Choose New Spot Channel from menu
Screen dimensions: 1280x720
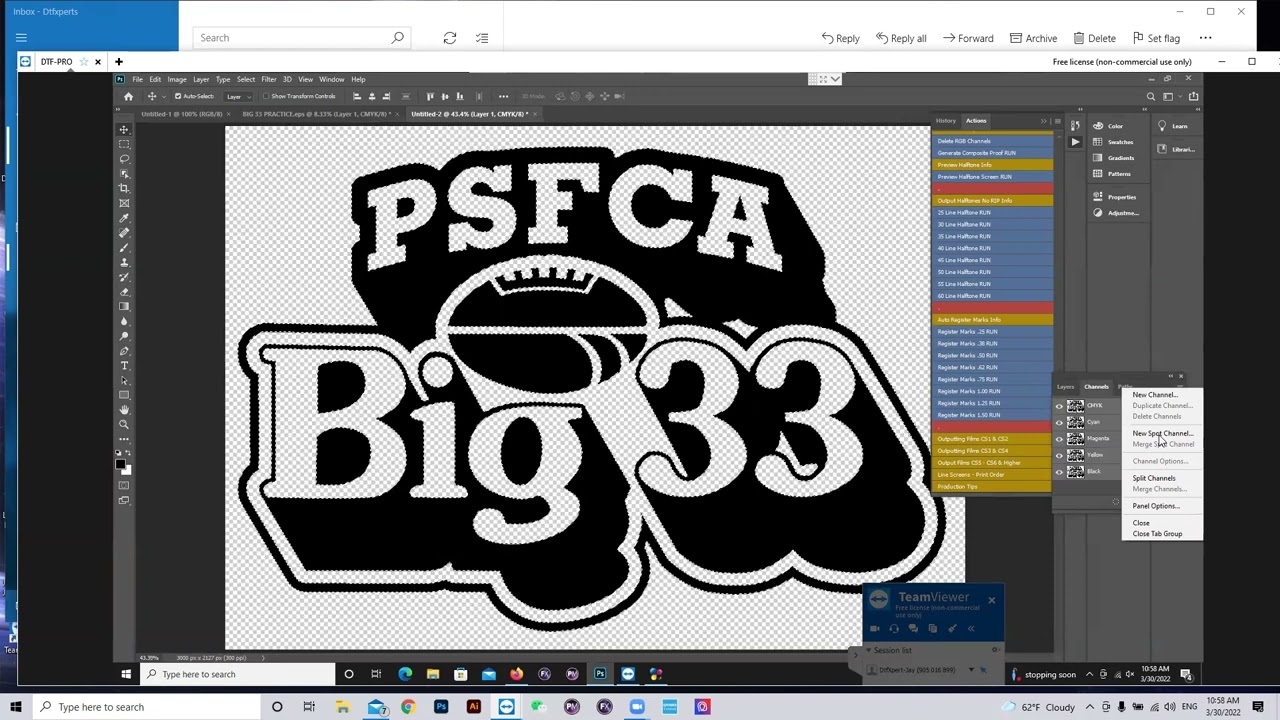click(x=1162, y=433)
